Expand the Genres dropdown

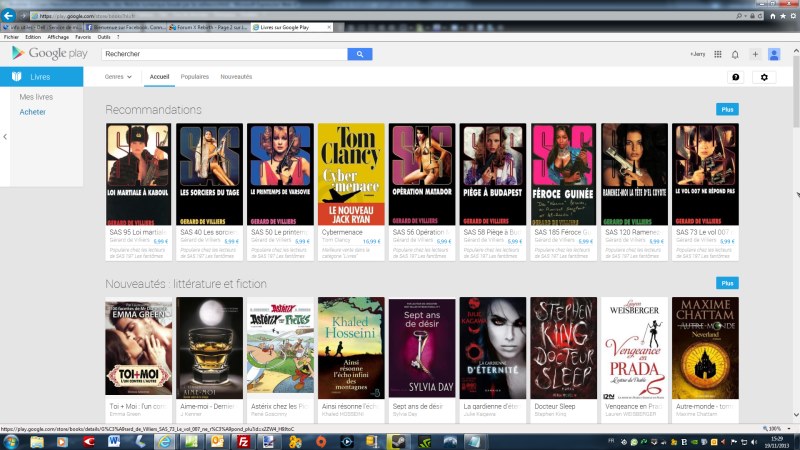(118, 77)
